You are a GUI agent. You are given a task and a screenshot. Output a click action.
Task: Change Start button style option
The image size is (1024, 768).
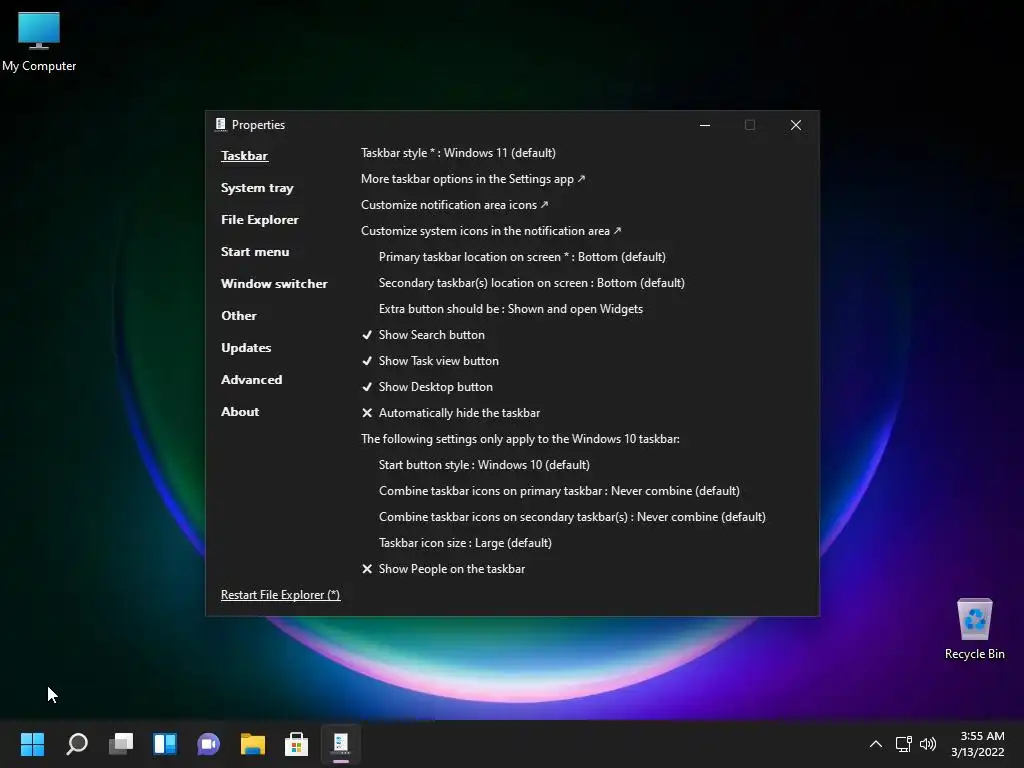484,465
